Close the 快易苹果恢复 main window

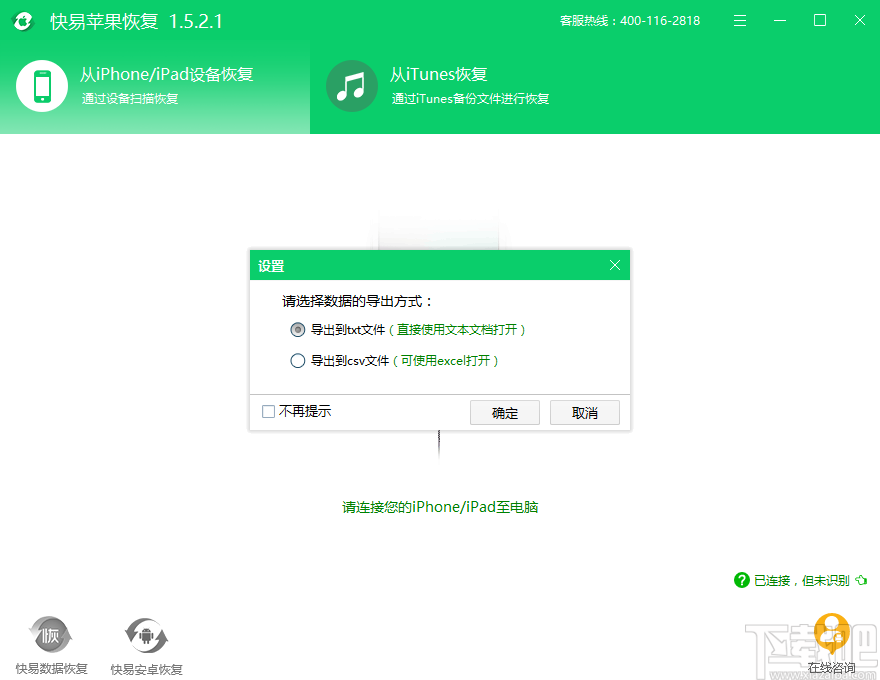pos(859,21)
